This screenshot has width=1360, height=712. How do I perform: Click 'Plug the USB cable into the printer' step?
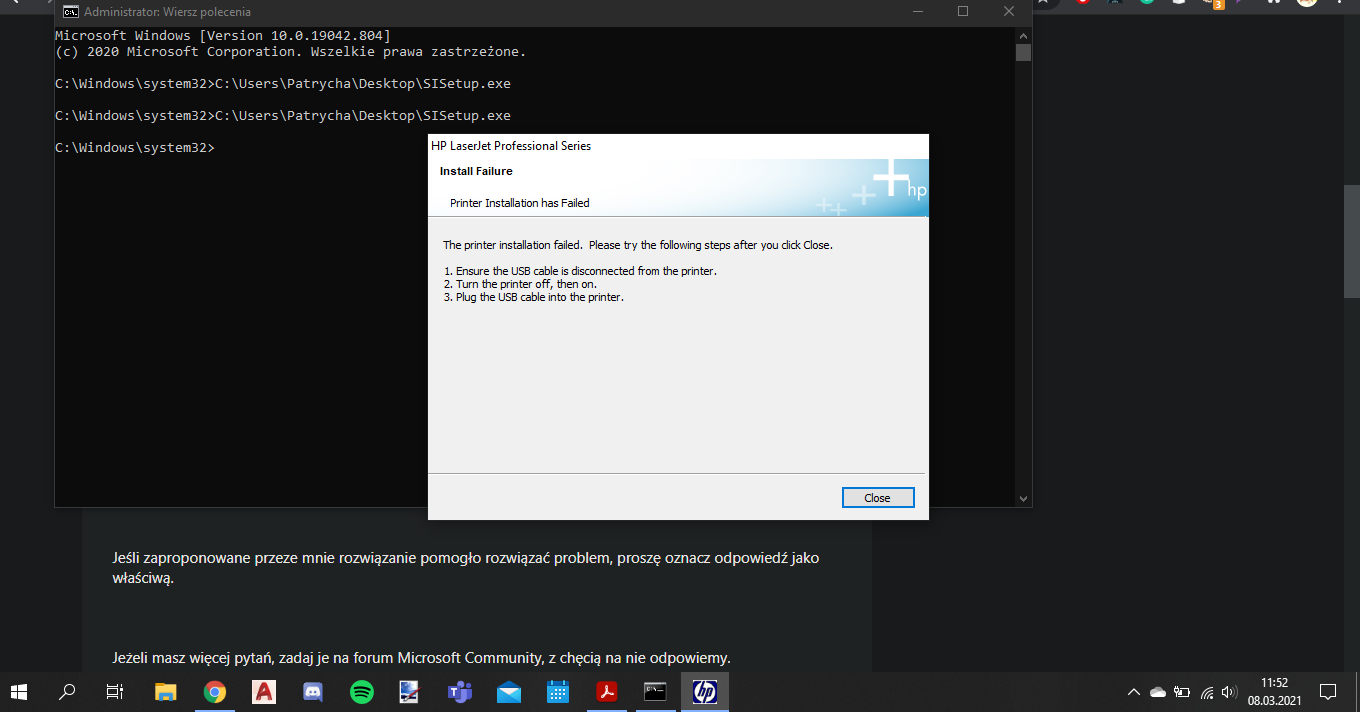pos(534,297)
